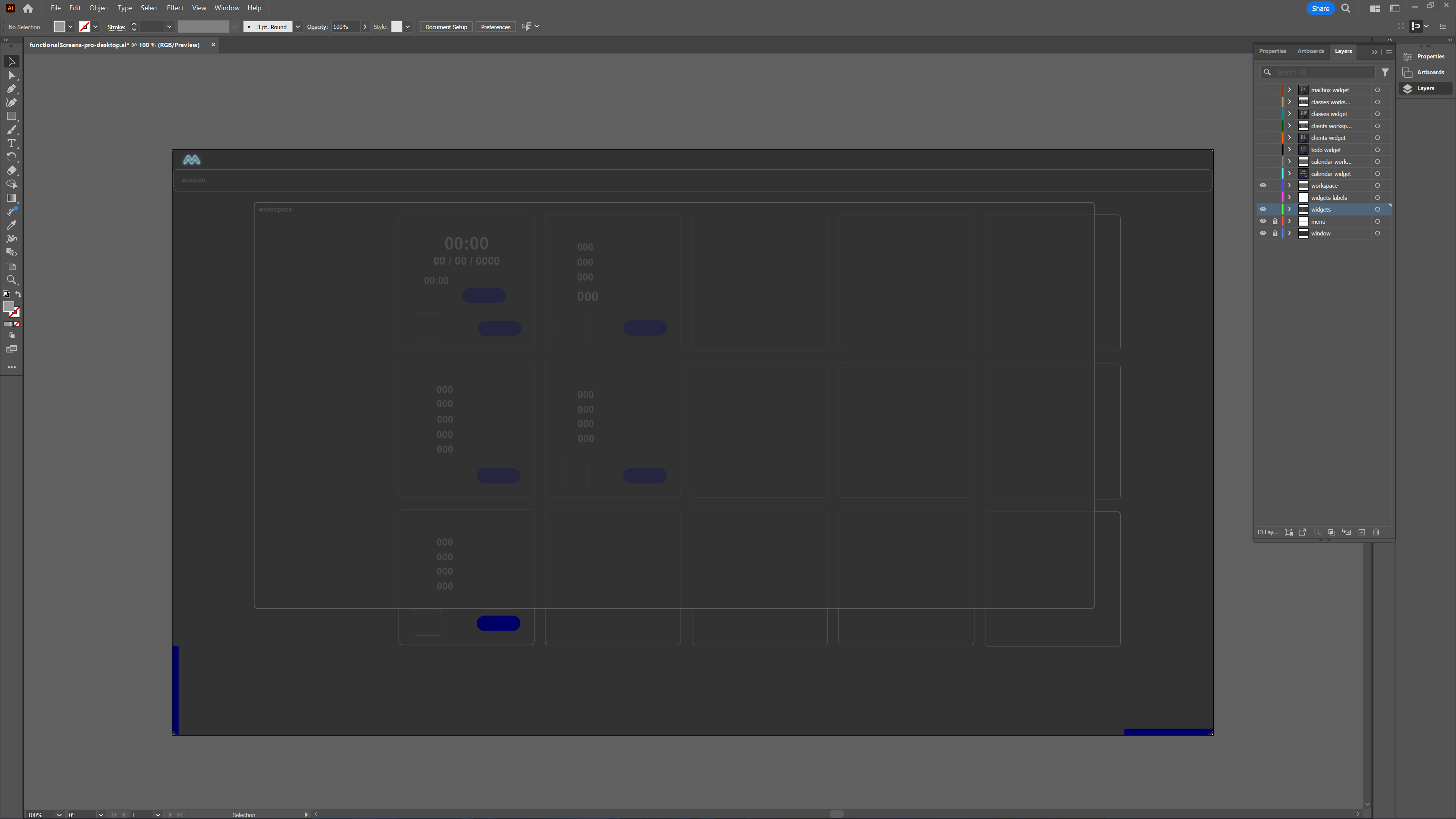The width and height of the screenshot is (1456, 819).
Task: Expand the mailbox widget layer
Action: tap(1289, 89)
